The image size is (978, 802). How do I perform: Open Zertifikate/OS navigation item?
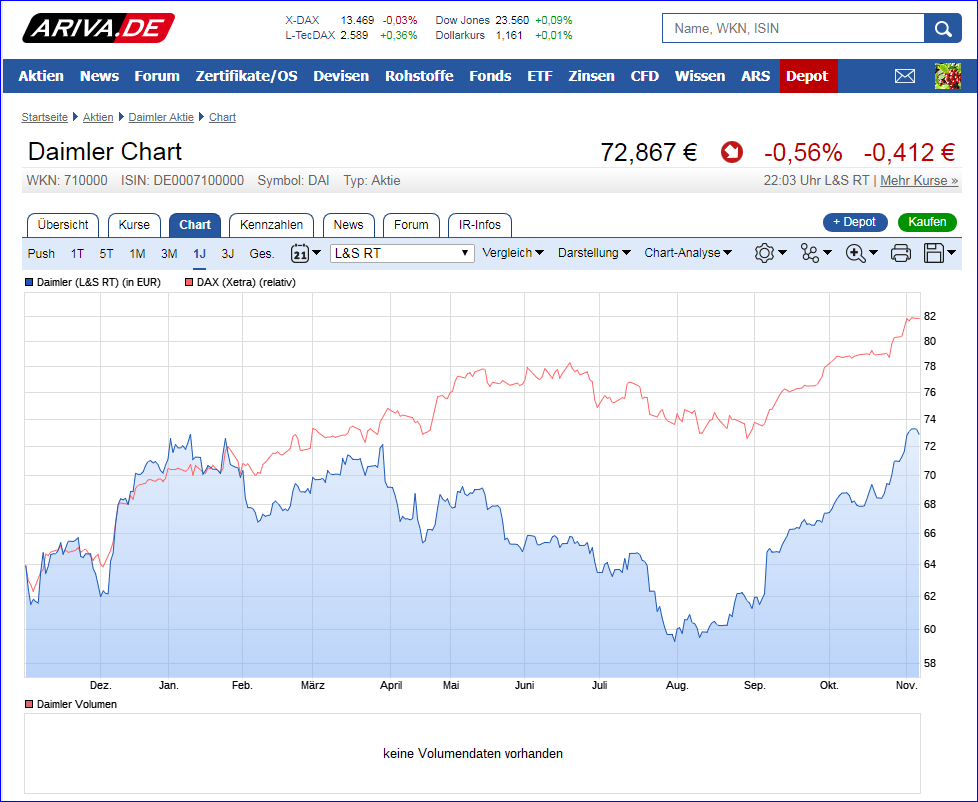click(246, 76)
